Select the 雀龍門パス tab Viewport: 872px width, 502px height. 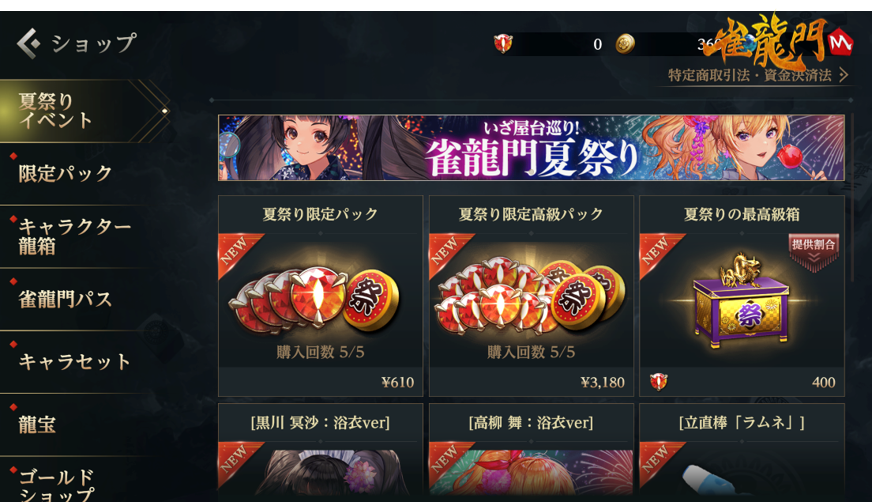click(66, 299)
